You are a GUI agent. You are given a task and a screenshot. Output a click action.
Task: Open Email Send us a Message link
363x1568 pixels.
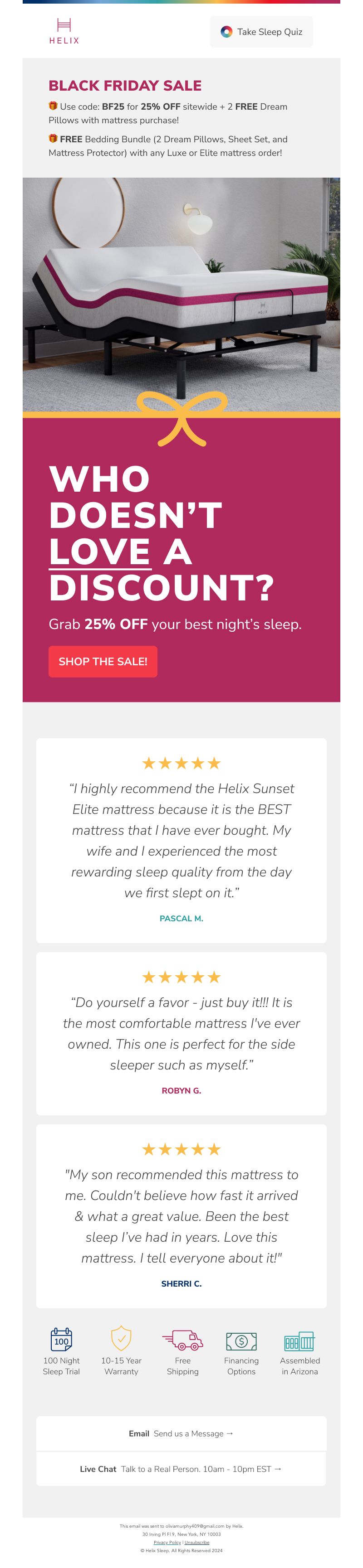coord(181,1433)
